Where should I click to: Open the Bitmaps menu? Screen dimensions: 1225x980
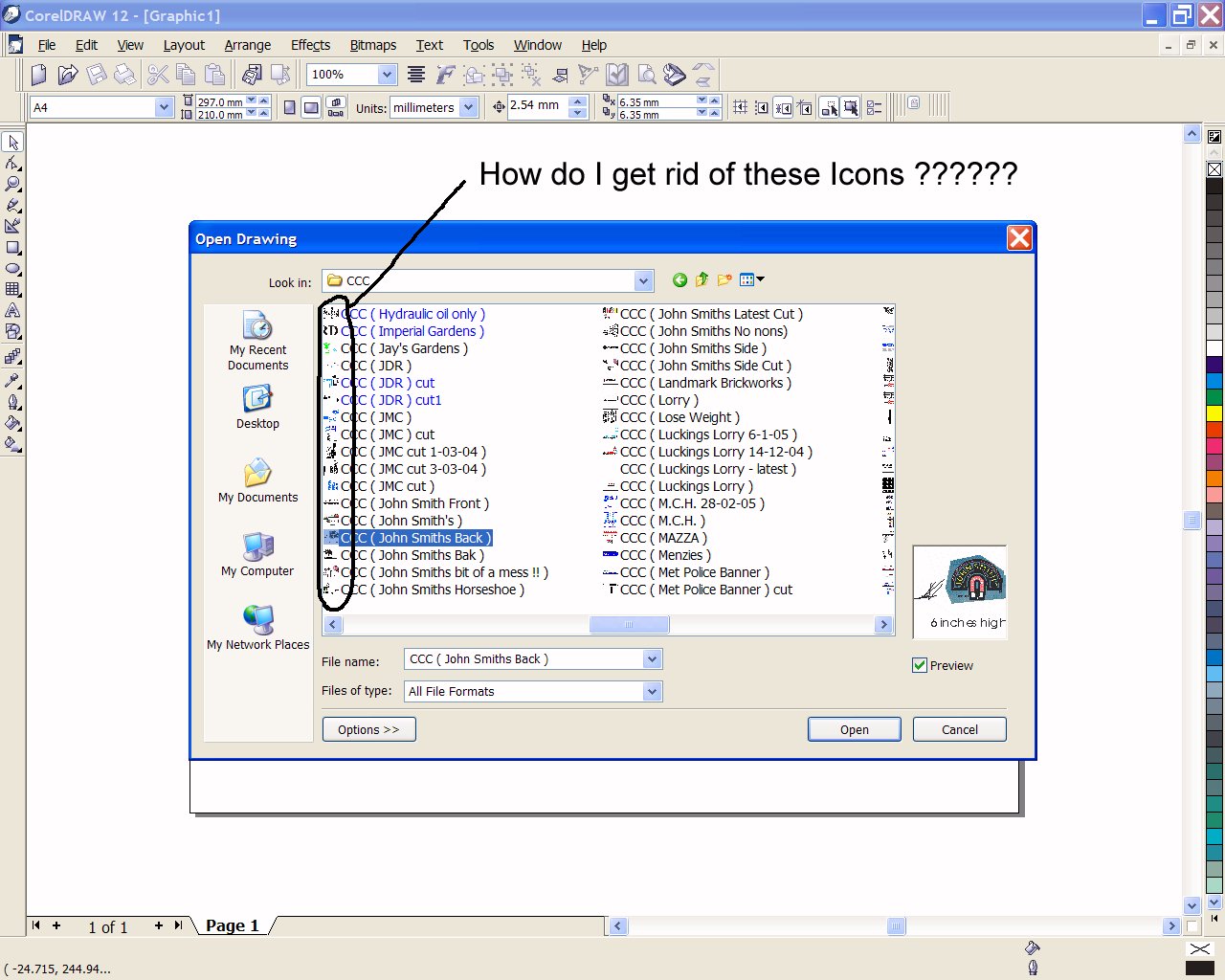coord(372,45)
